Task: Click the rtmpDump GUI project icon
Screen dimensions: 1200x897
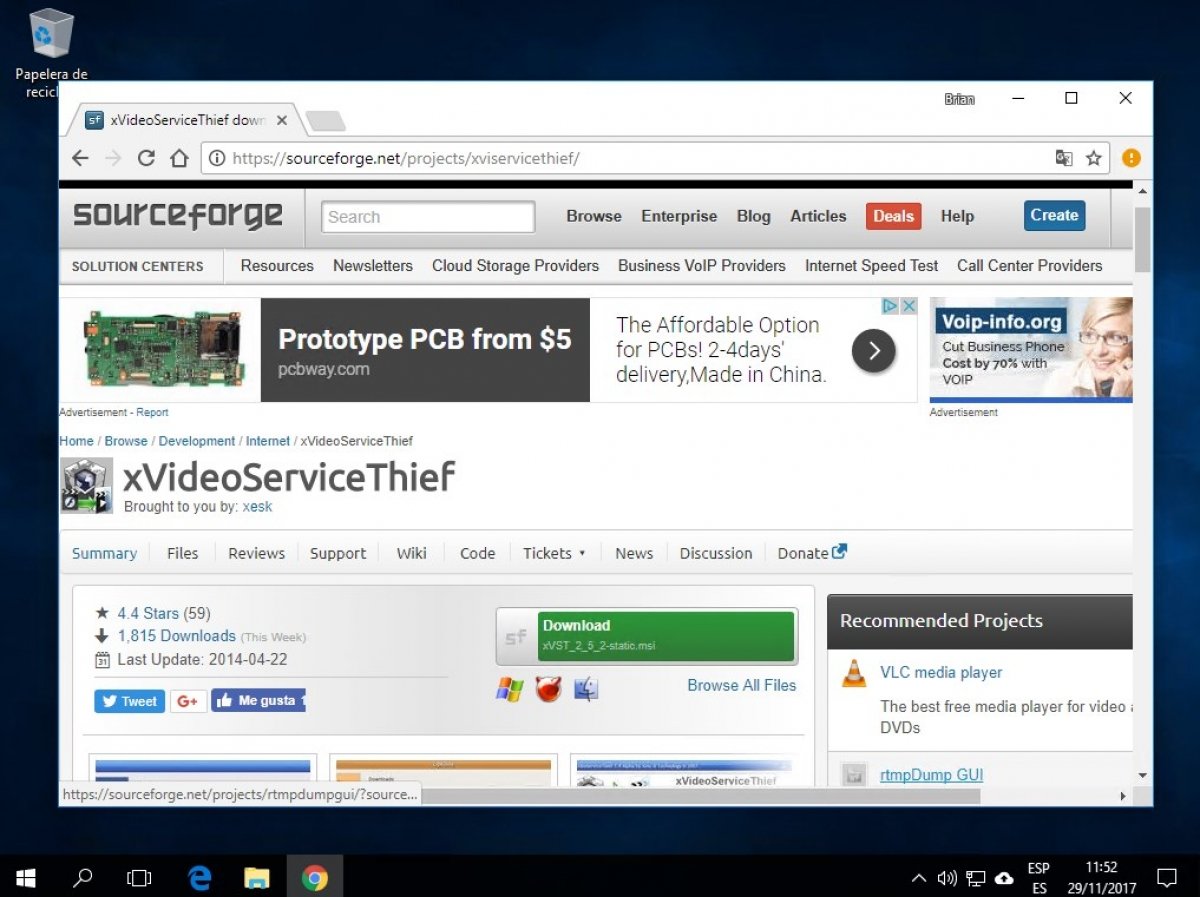Action: click(853, 775)
